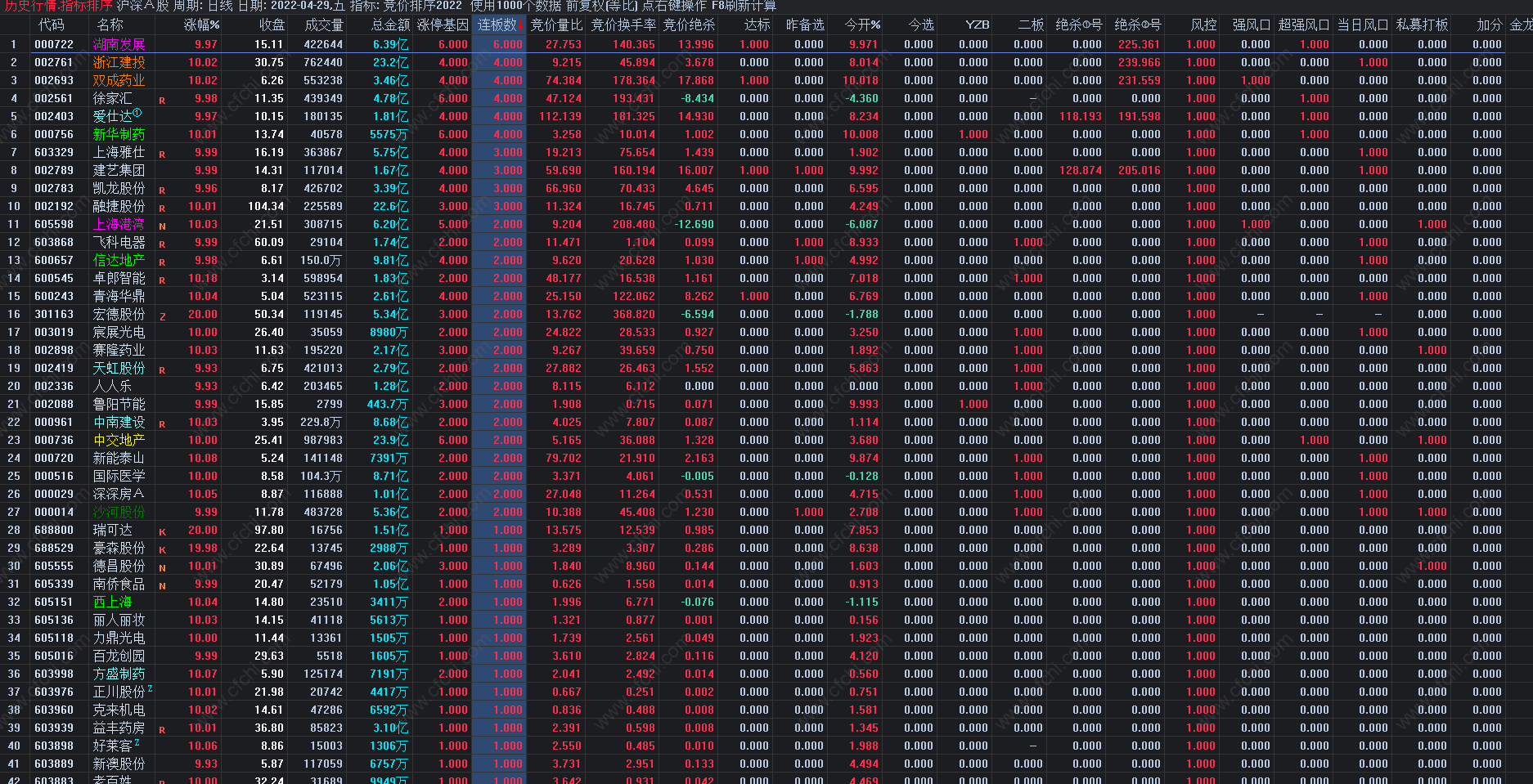This screenshot has width=1533, height=784.
Task: Select the 天虹股份 stock name
Action: pos(119,368)
